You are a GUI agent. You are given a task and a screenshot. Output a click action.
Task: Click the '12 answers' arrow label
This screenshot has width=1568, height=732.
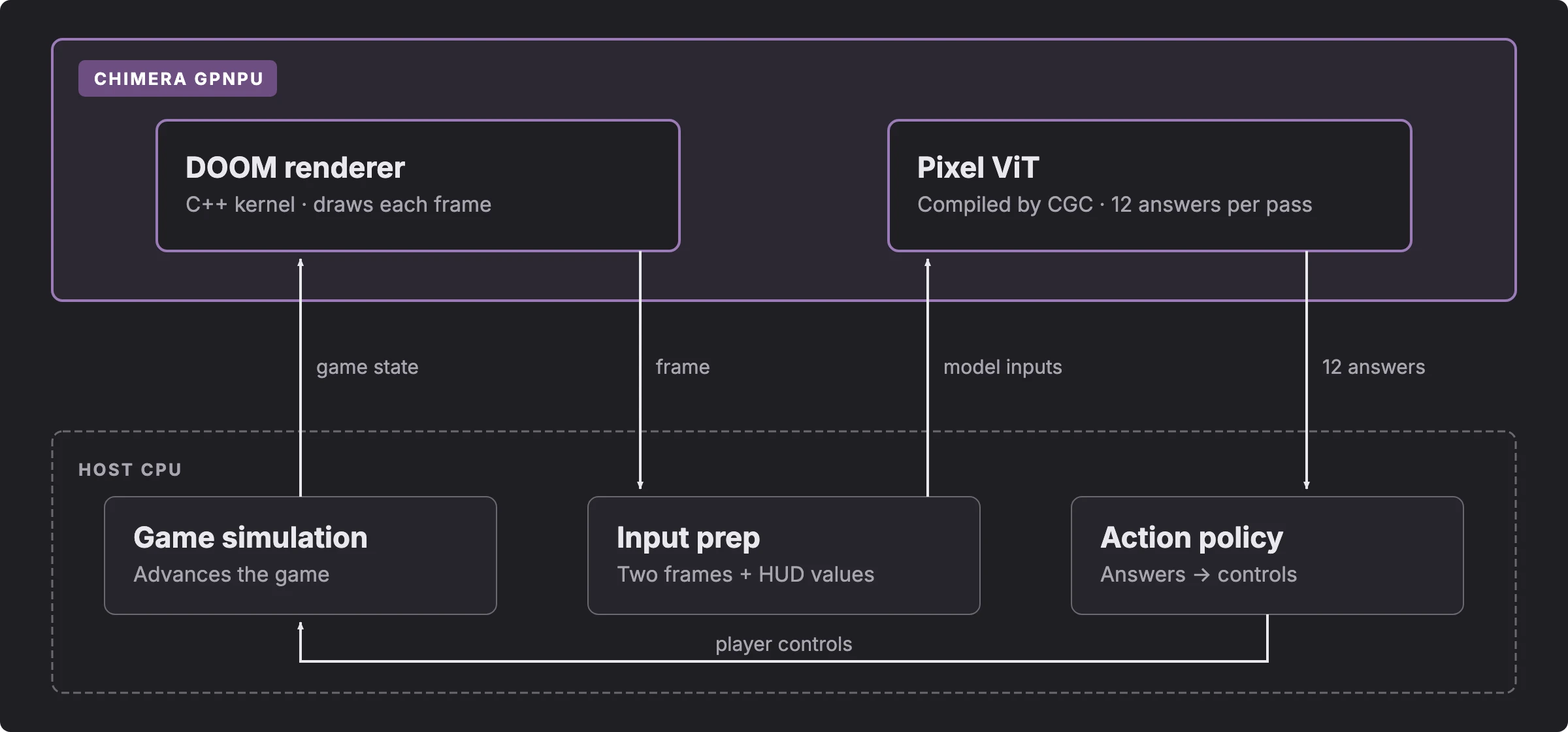tap(1374, 367)
